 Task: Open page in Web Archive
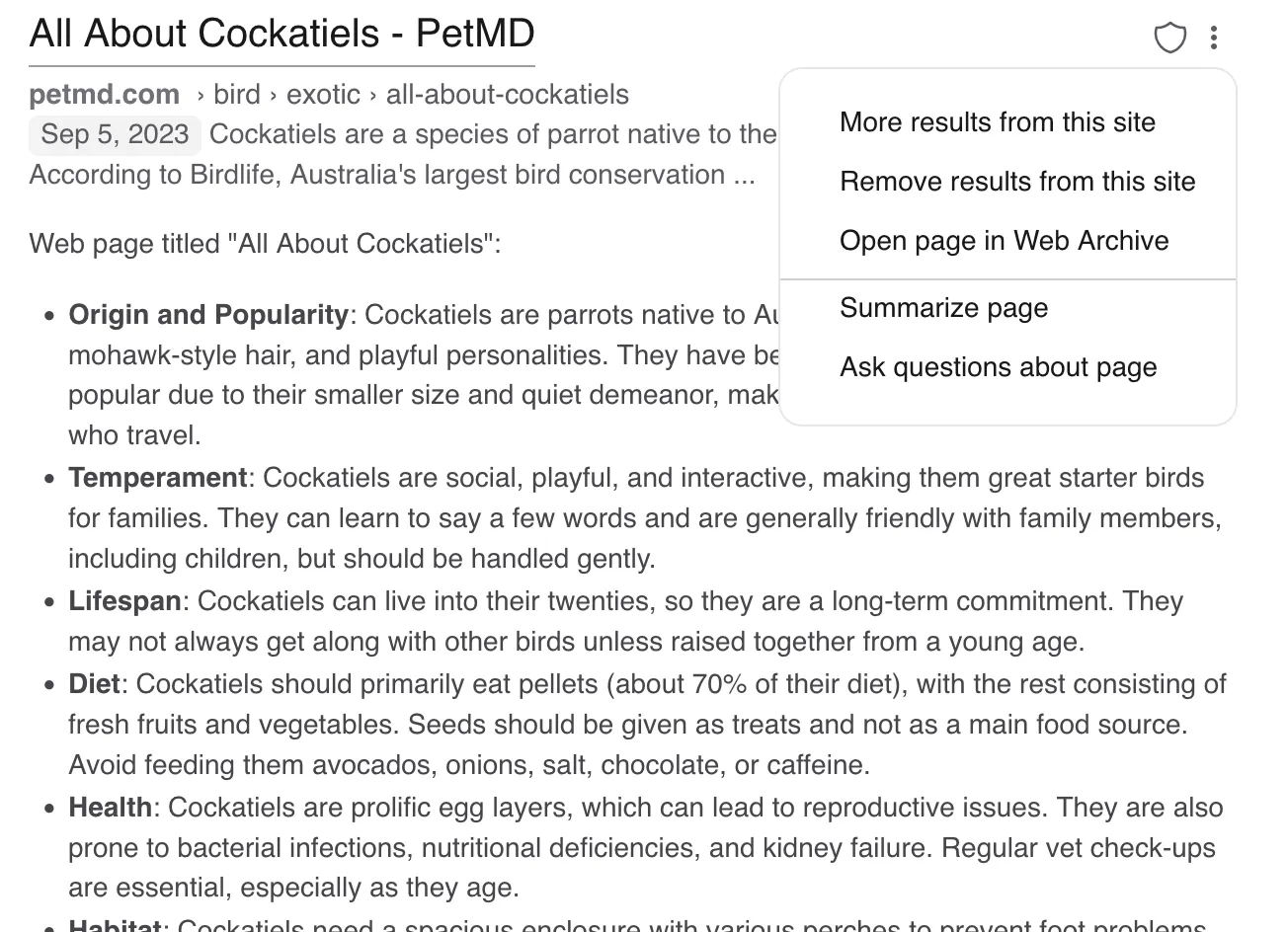coord(1004,241)
